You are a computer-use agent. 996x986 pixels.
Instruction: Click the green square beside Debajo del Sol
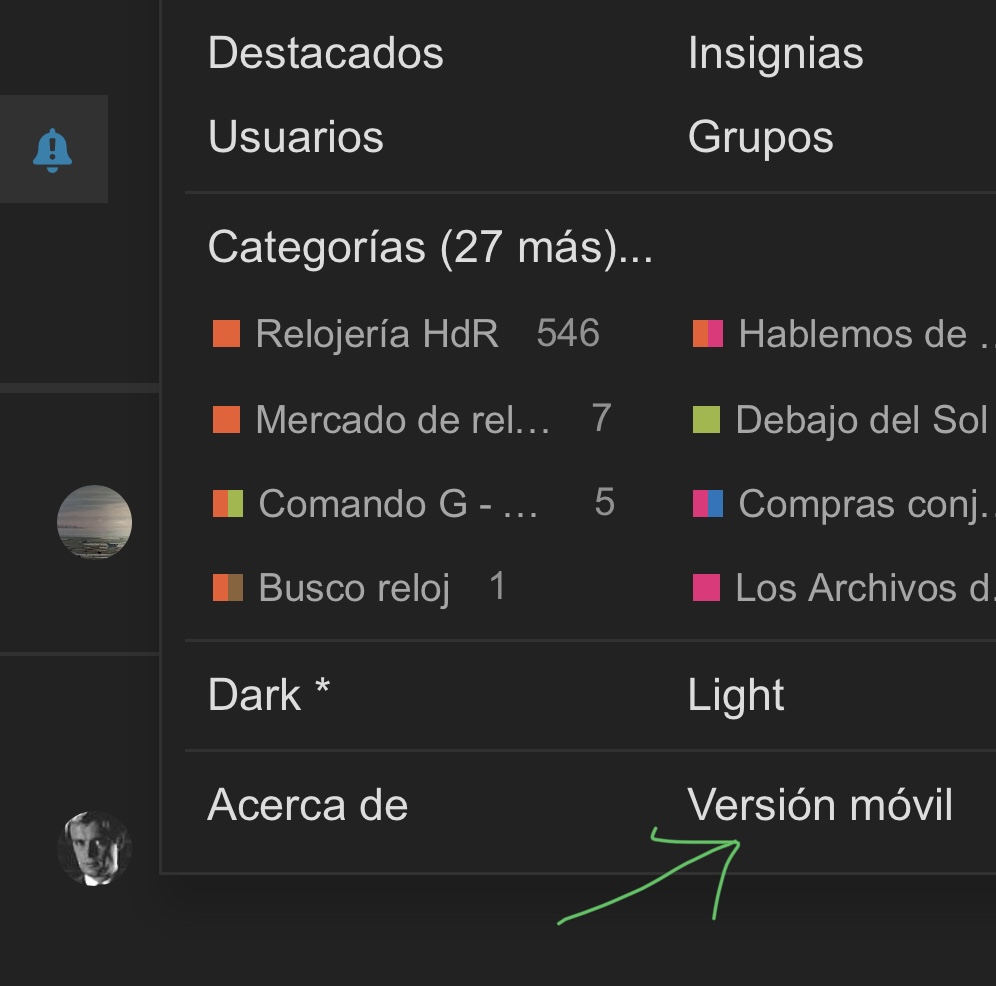tap(706, 419)
